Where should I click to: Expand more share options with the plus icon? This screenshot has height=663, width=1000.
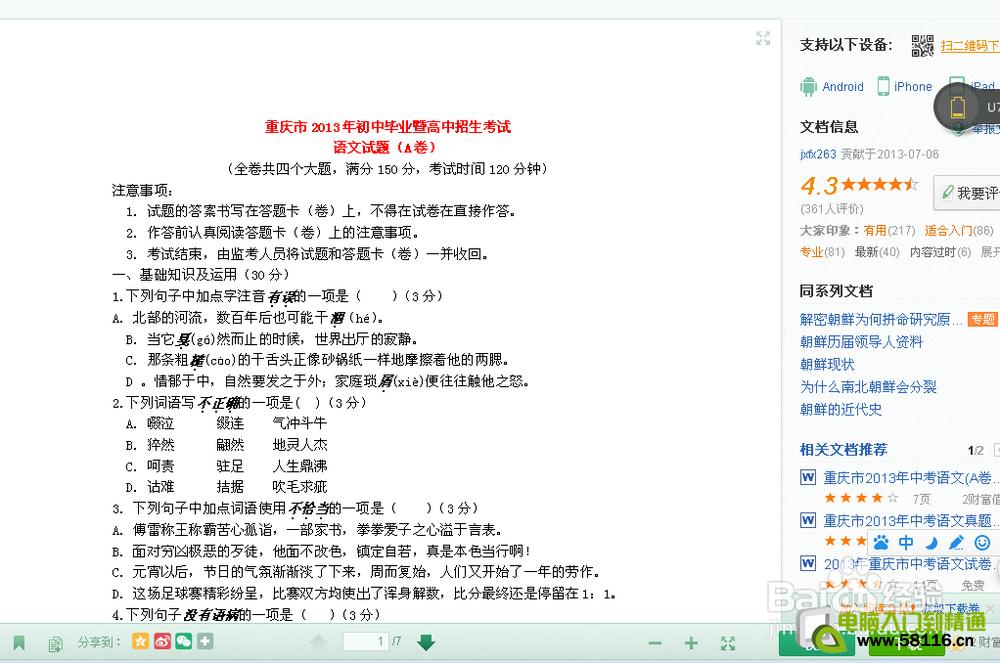point(205,643)
